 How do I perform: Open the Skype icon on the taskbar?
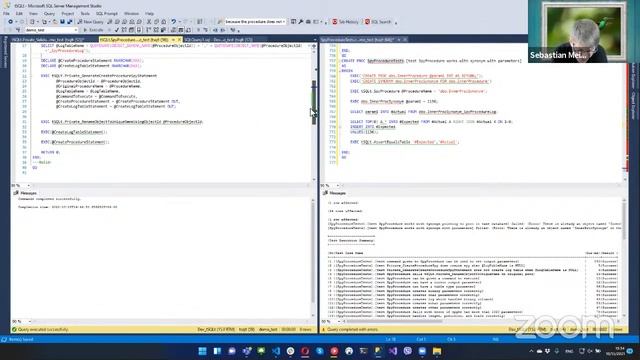pos(320,351)
